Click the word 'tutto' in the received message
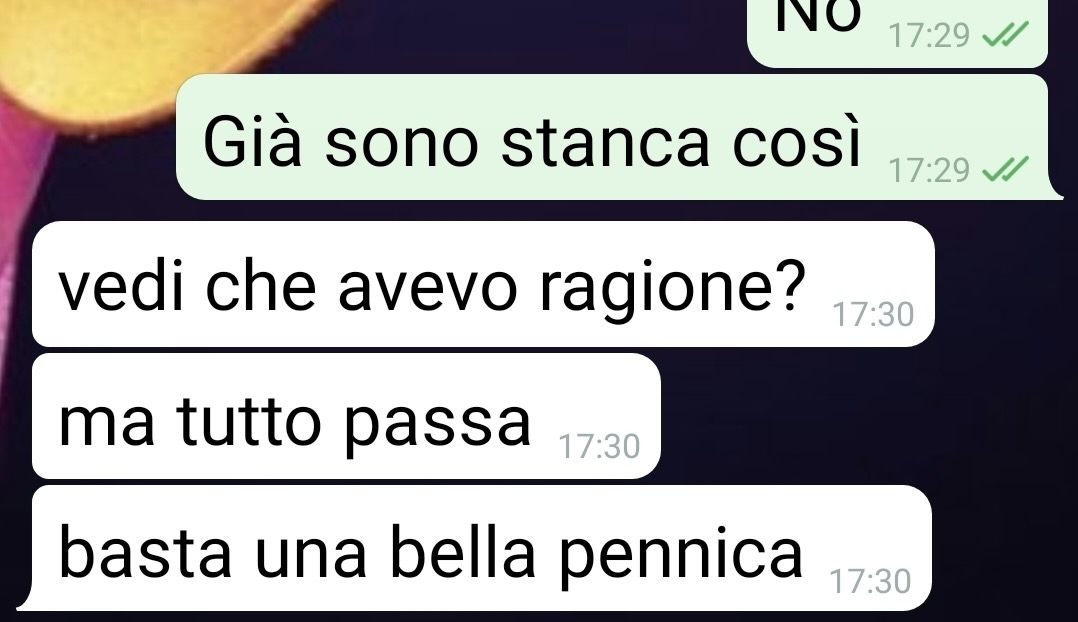This screenshot has height=622, width=1078. point(249,420)
